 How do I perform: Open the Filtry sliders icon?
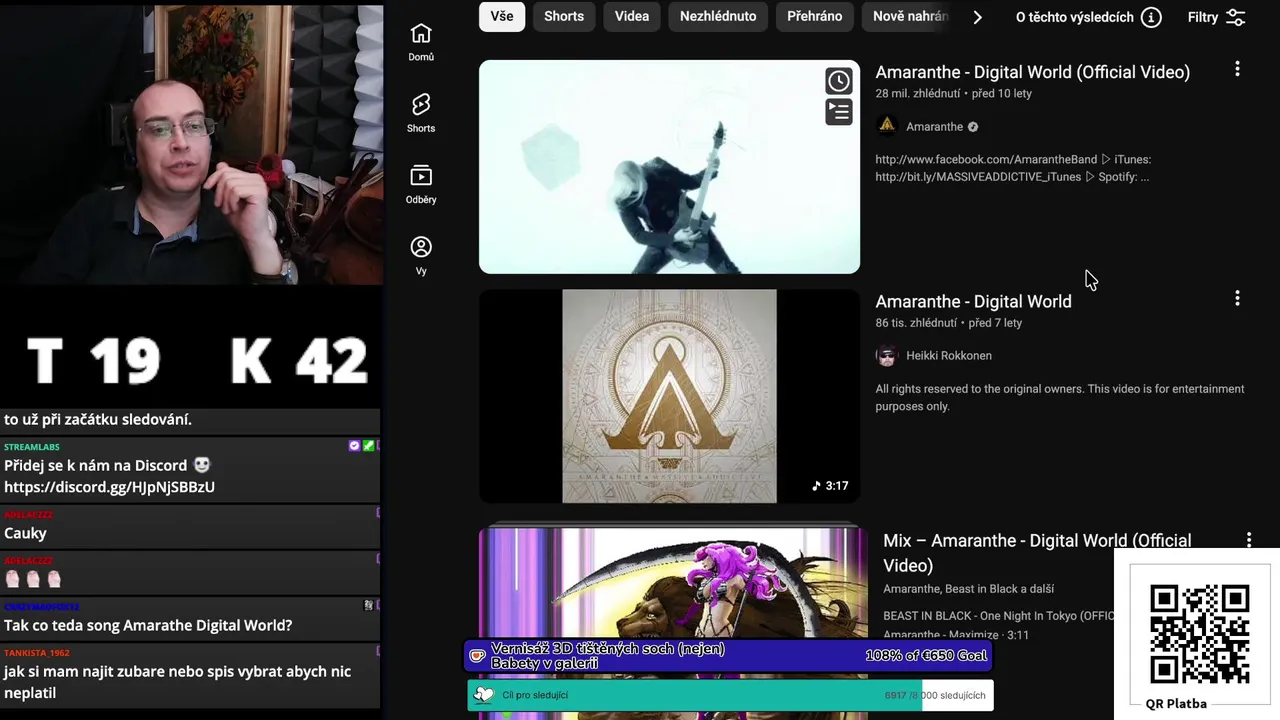(1236, 17)
